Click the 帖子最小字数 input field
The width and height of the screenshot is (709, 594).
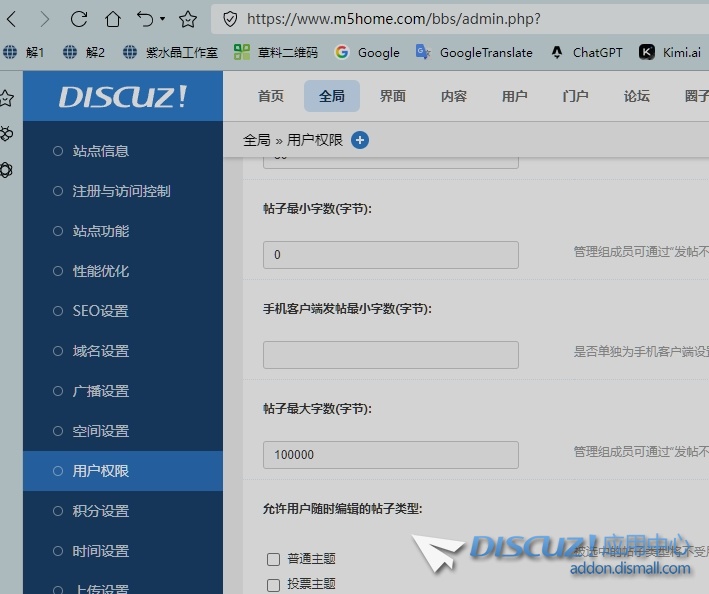pyautogui.click(x=391, y=255)
